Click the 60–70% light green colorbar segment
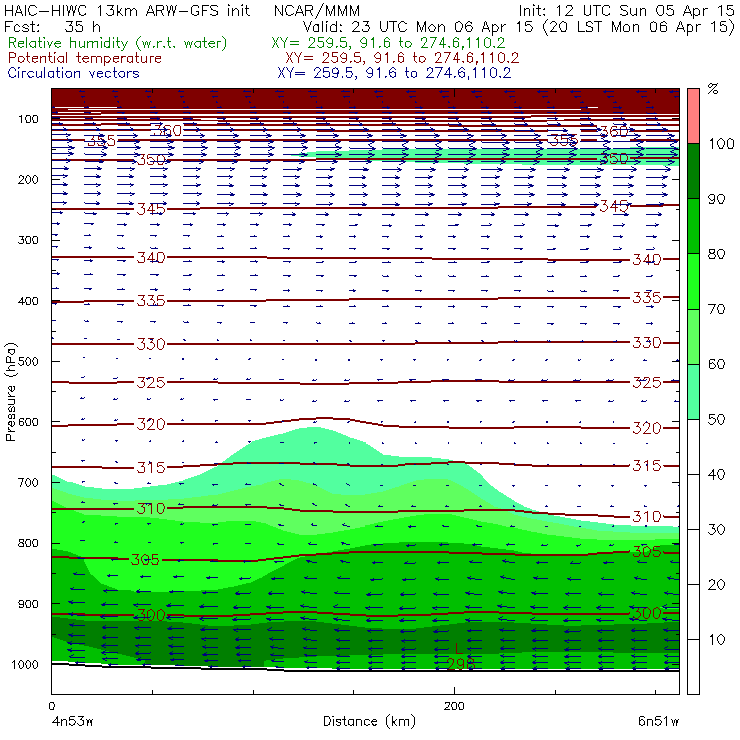Screen dimensions: 740x740 (693, 336)
